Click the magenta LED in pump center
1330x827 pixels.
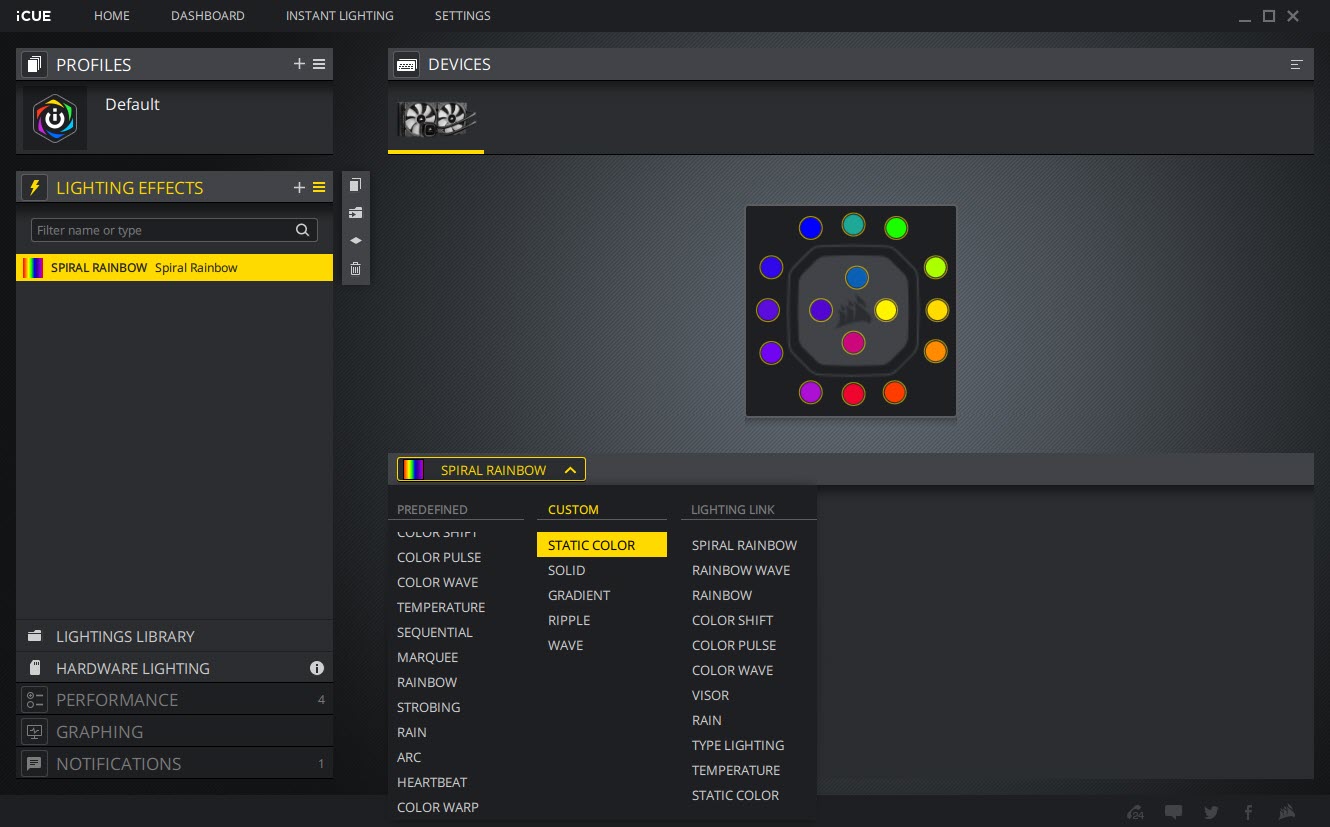(x=853, y=343)
